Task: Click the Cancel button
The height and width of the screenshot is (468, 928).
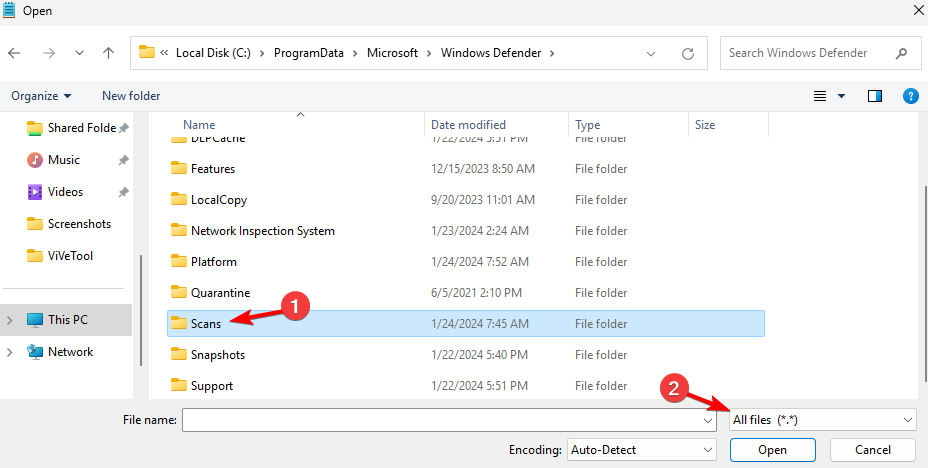Action: (x=873, y=450)
